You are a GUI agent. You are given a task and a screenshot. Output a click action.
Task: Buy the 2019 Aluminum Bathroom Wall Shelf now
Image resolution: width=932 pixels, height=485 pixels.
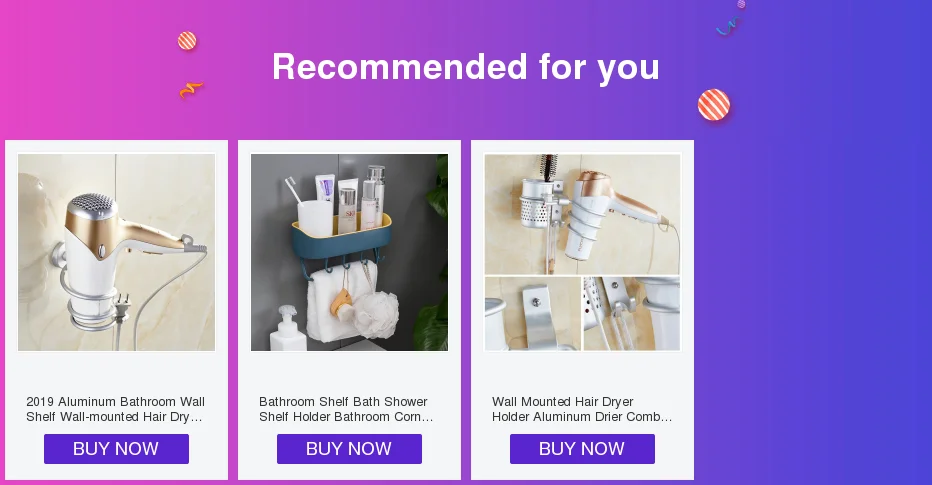coord(116,449)
